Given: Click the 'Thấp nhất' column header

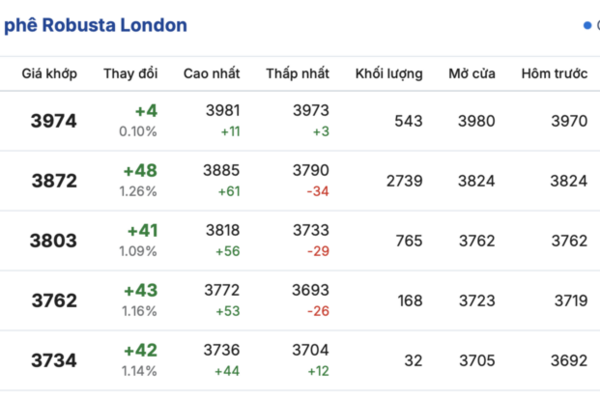Looking at the screenshot, I should point(298,74).
